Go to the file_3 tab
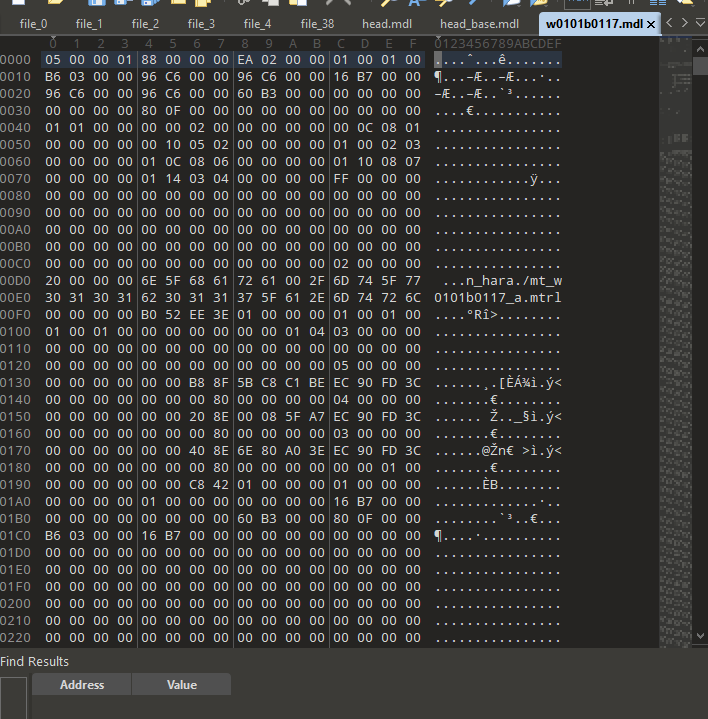This screenshot has height=719, width=708. tap(201, 24)
